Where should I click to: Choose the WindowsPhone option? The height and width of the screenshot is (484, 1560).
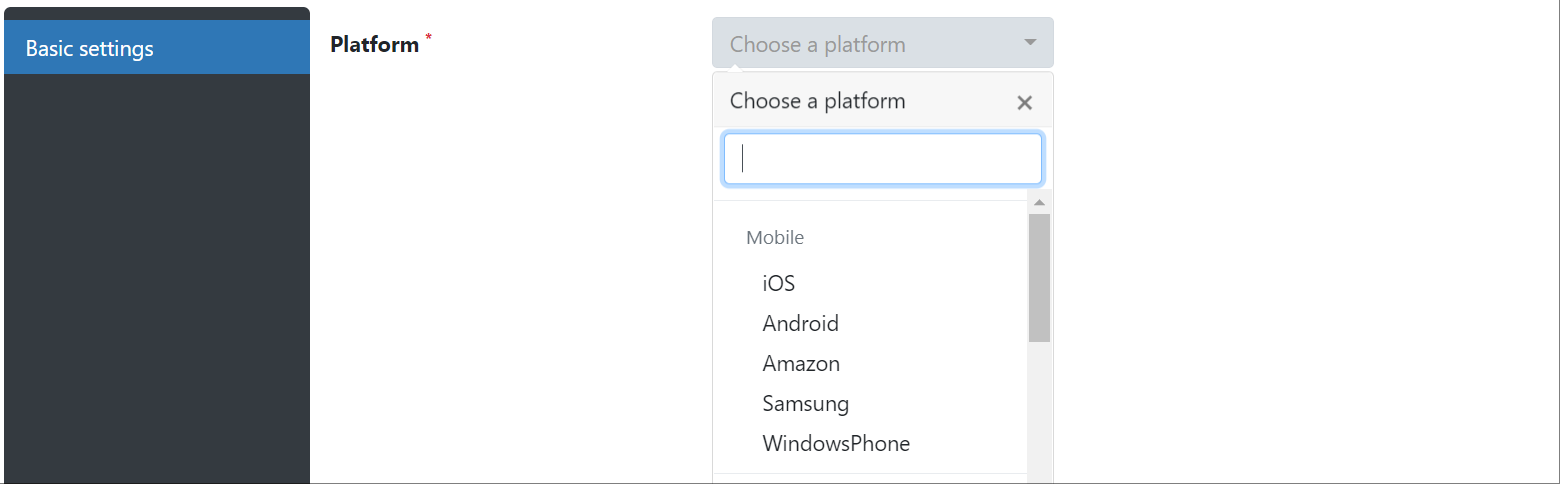(x=836, y=443)
